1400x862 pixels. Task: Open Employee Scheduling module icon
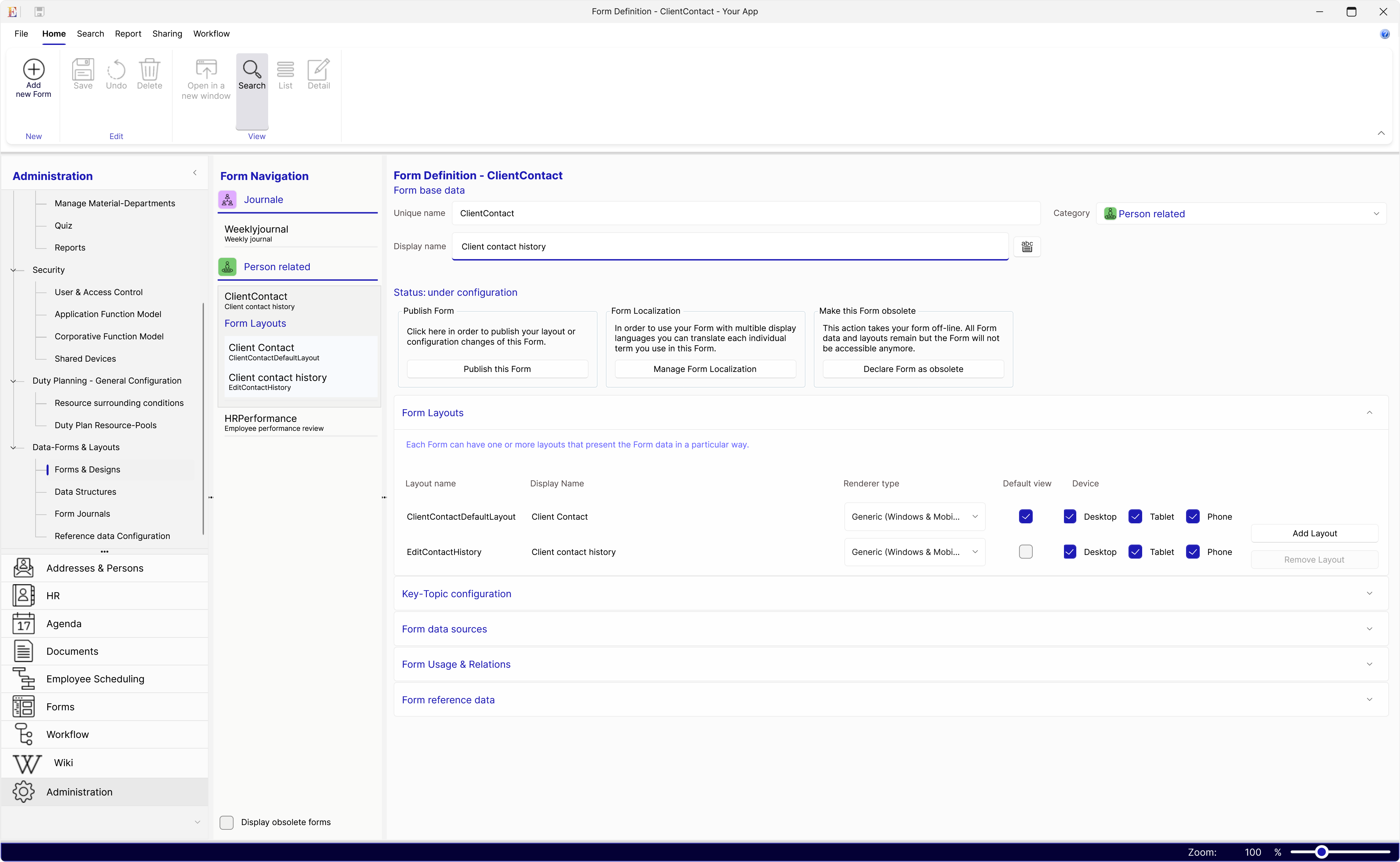point(23,679)
